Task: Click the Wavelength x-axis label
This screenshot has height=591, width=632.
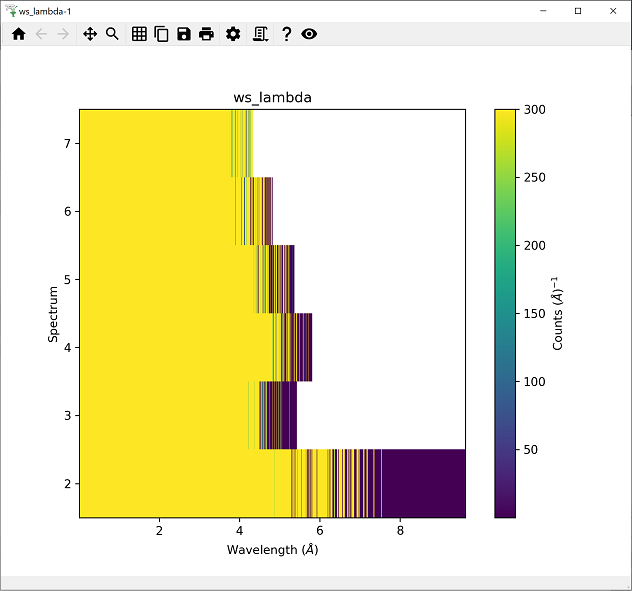Action: (272, 549)
